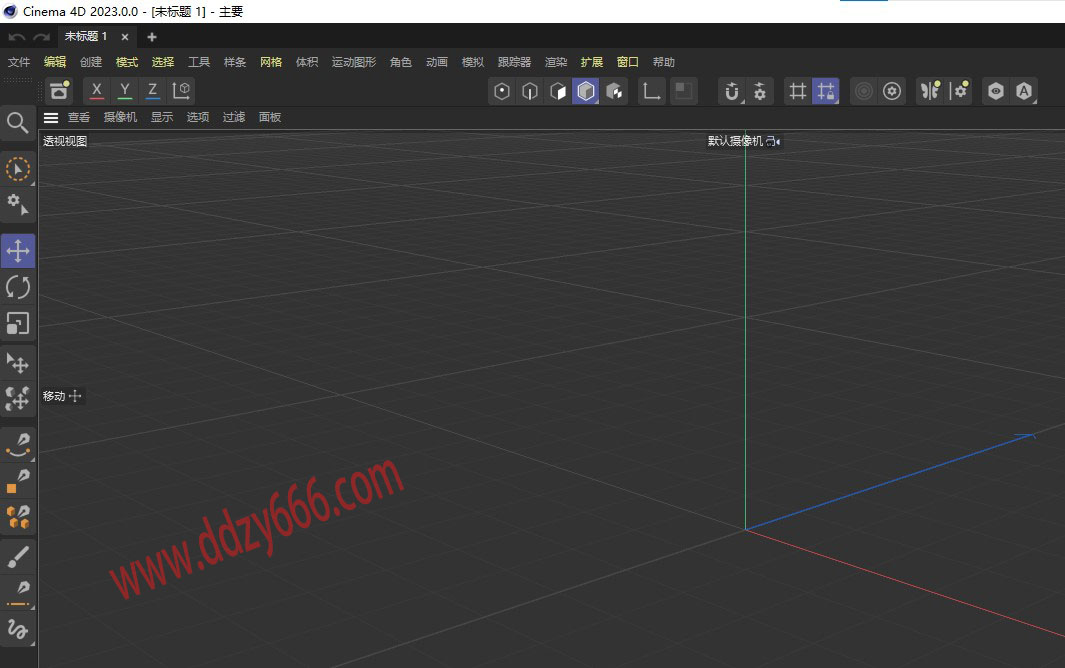
Task: Select the spline arc pen tool
Action: tap(18, 445)
